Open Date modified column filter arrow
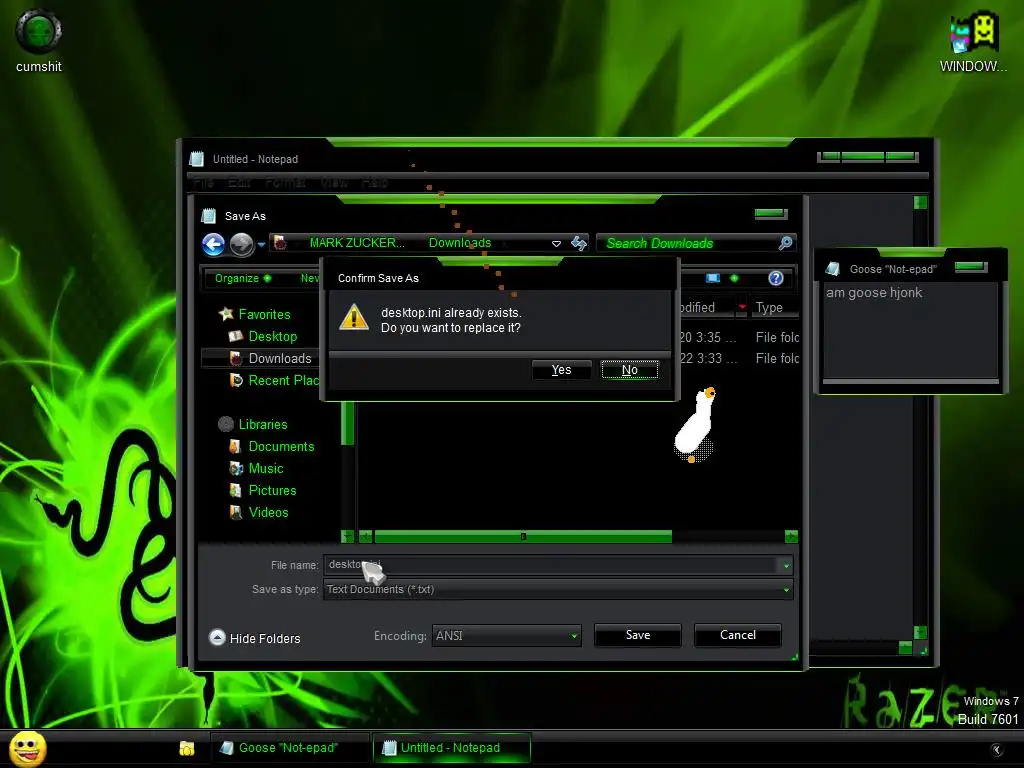This screenshot has width=1024, height=768. (x=742, y=308)
